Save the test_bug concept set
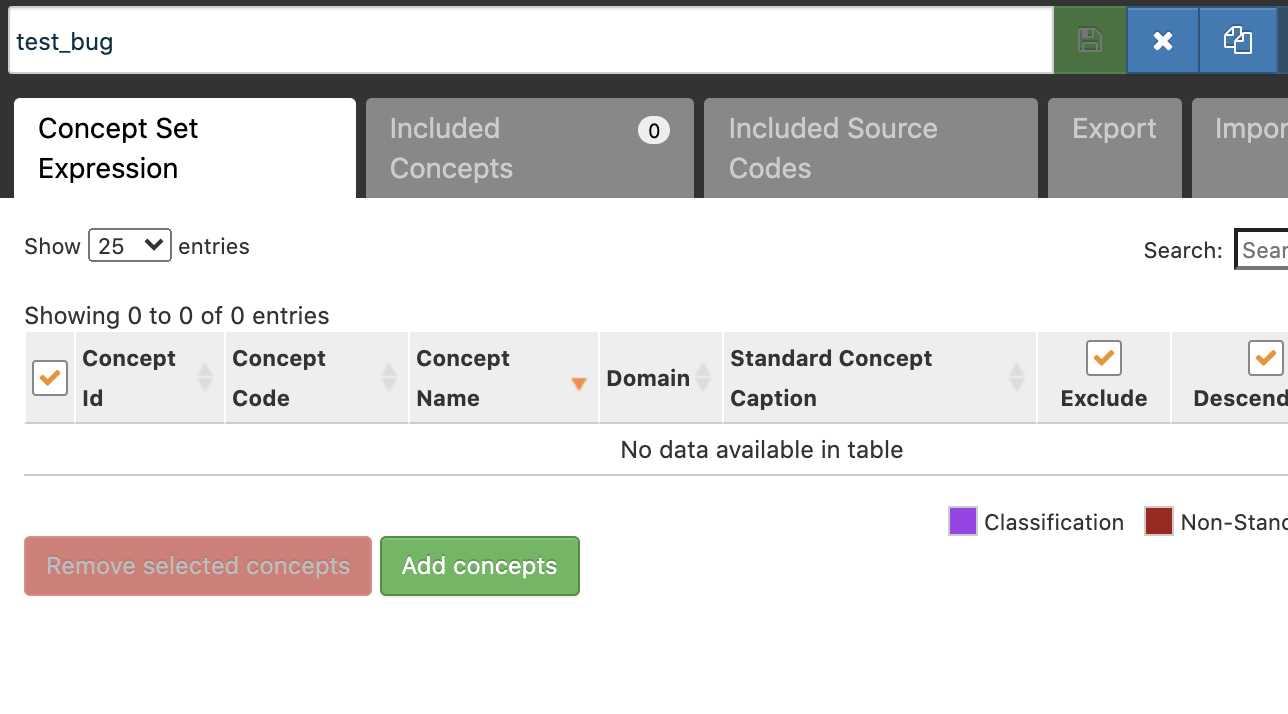This screenshot has height=714, width=1288. 1089,40
